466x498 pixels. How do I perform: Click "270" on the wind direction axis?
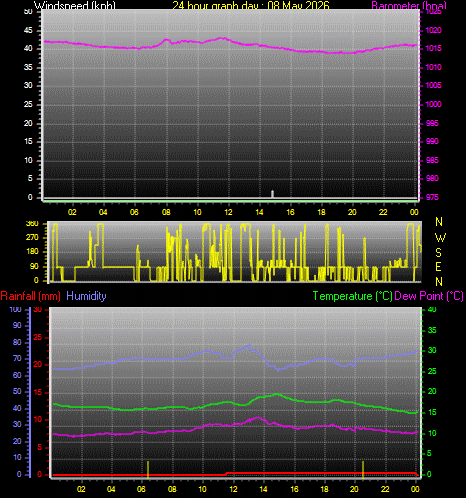click(x=32, y=238)
